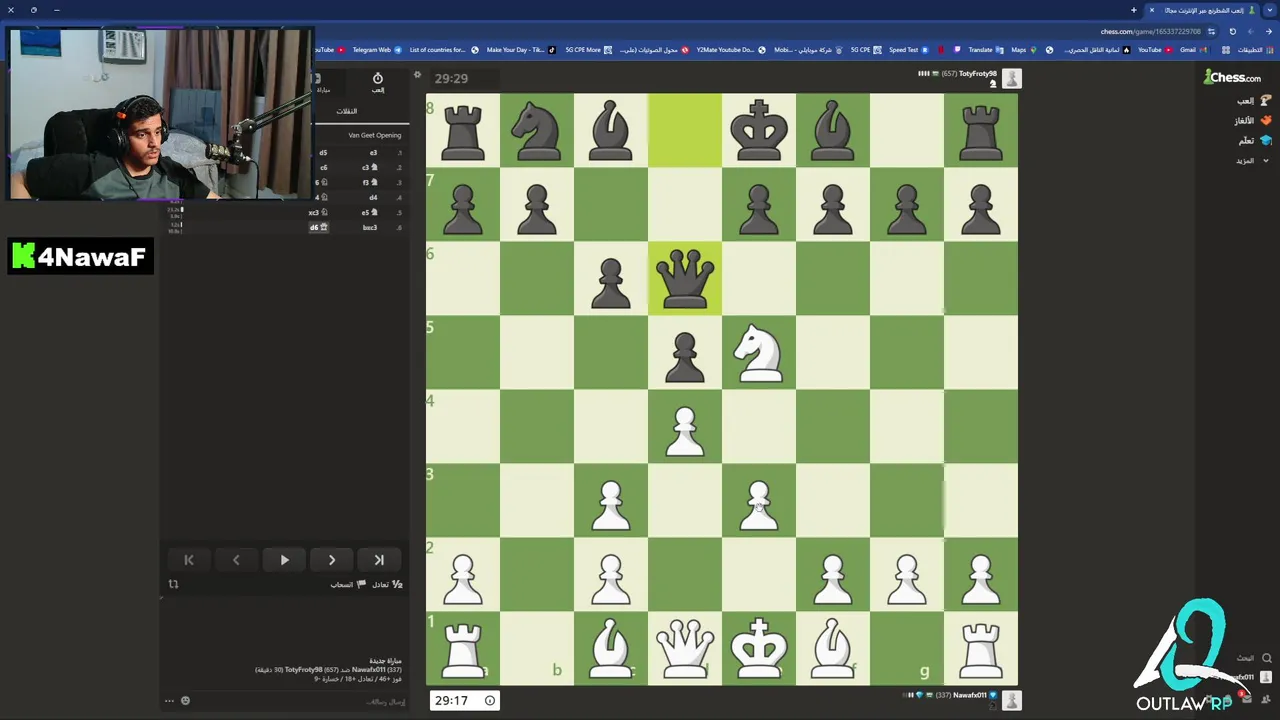Expand the More menu in the sidebar
The image size is (1280, 720).
(x=1253, y=161)
